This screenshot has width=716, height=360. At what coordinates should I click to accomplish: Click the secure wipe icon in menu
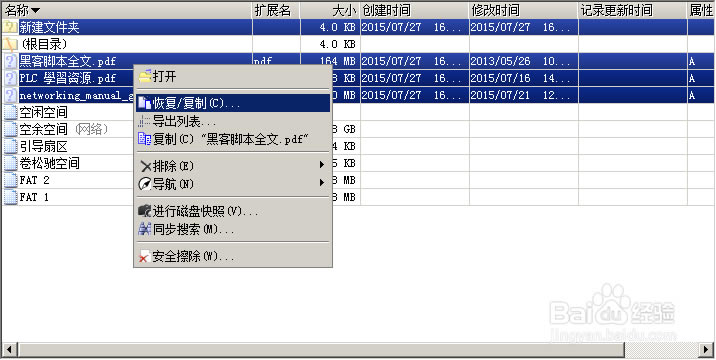[145, 257]
